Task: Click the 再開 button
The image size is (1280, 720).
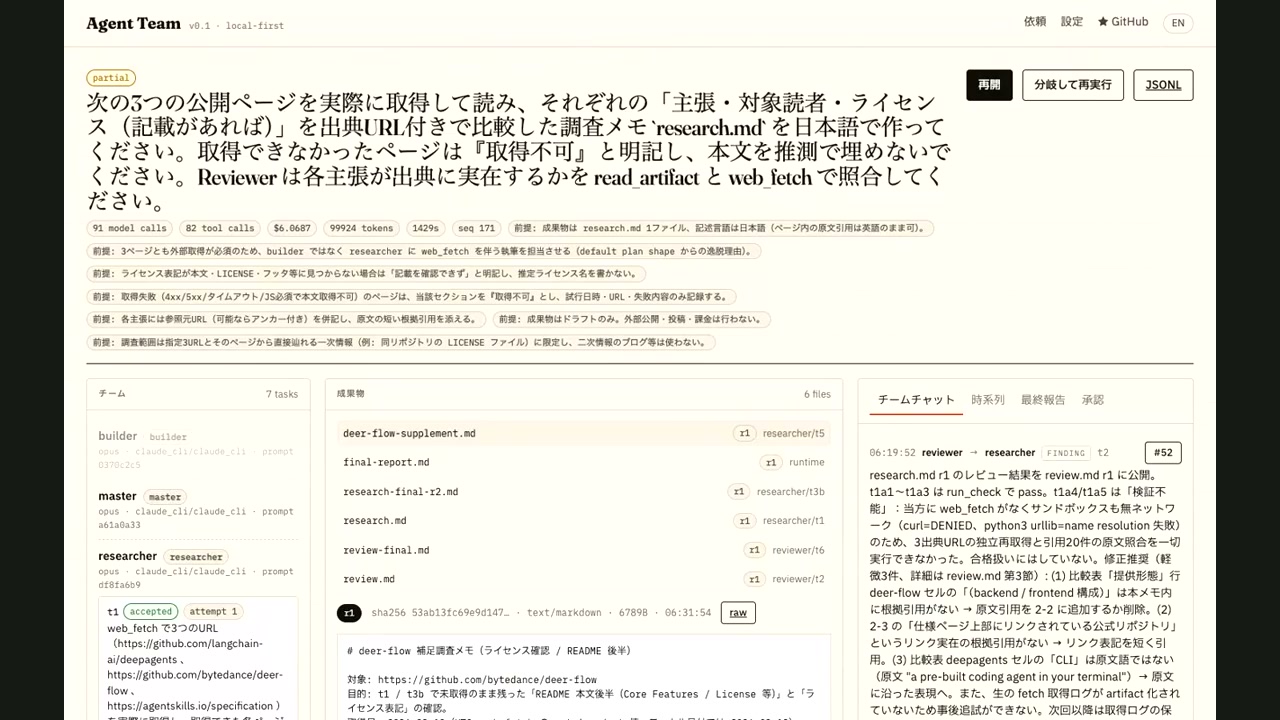Action: click(x=989, y=85)
